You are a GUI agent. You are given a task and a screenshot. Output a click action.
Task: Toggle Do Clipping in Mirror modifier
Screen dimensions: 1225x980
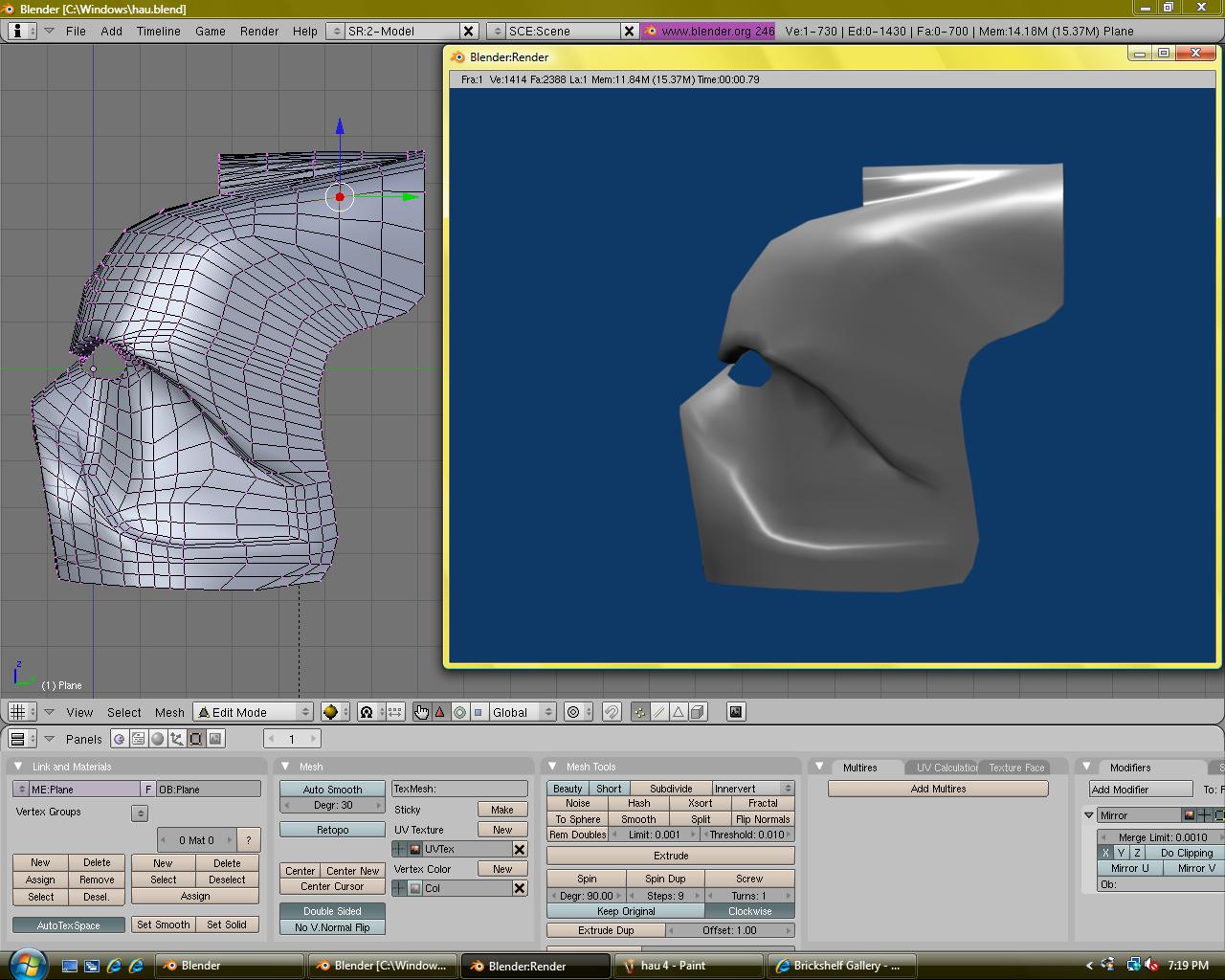1186,853
